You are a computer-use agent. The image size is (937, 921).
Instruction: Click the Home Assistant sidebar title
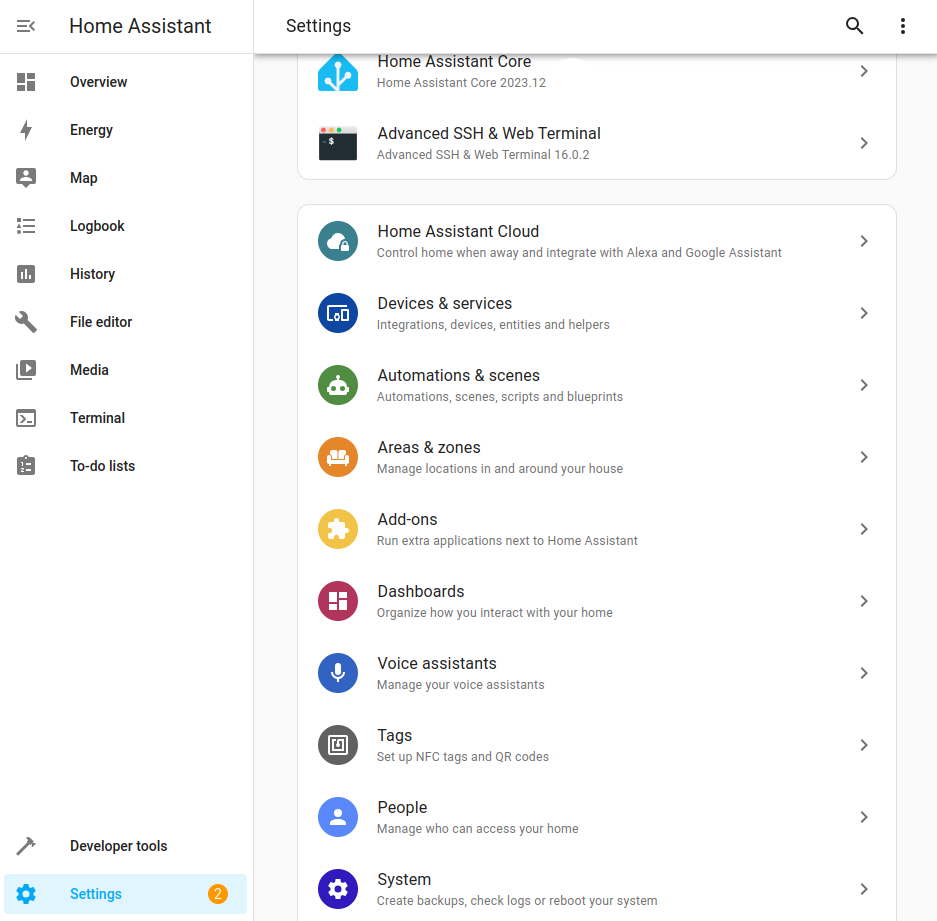140,26
